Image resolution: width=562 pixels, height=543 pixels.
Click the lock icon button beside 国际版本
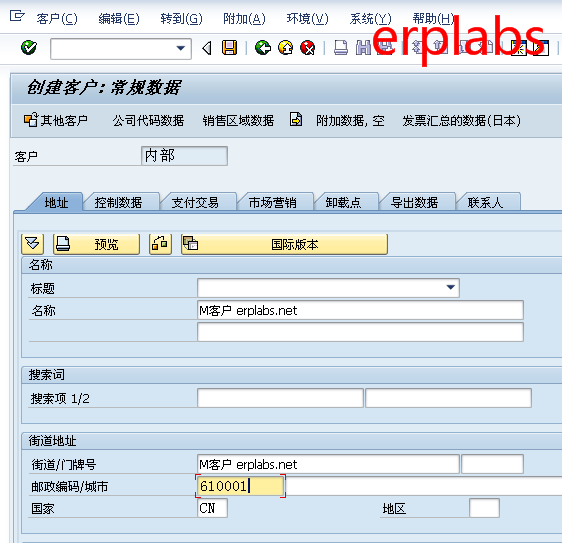(x=160, y=244)
